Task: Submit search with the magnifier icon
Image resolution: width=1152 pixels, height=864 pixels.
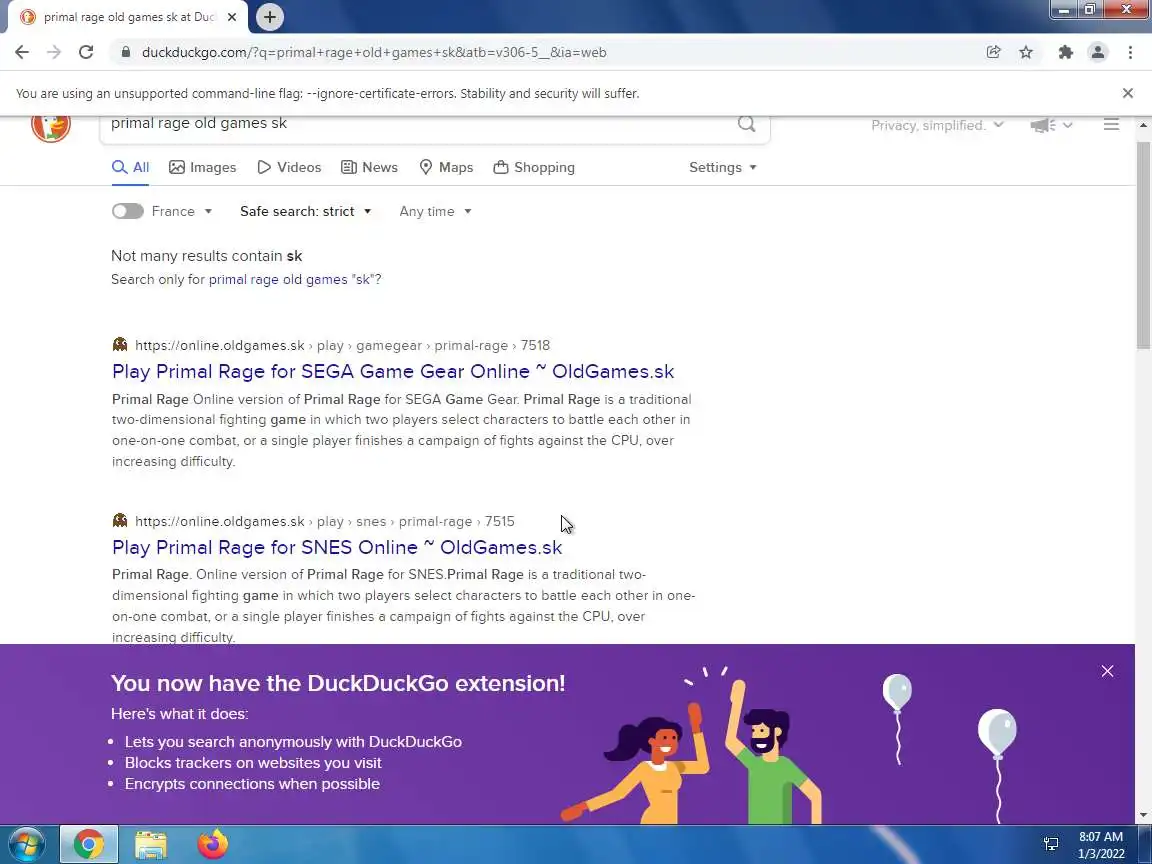Action: (x=746, y=124)
